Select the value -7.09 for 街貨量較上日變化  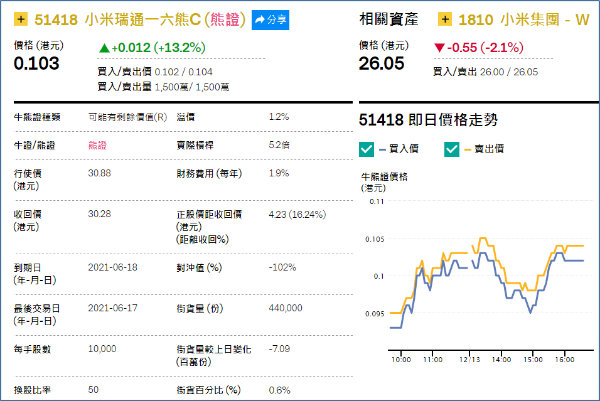[279, 349]
